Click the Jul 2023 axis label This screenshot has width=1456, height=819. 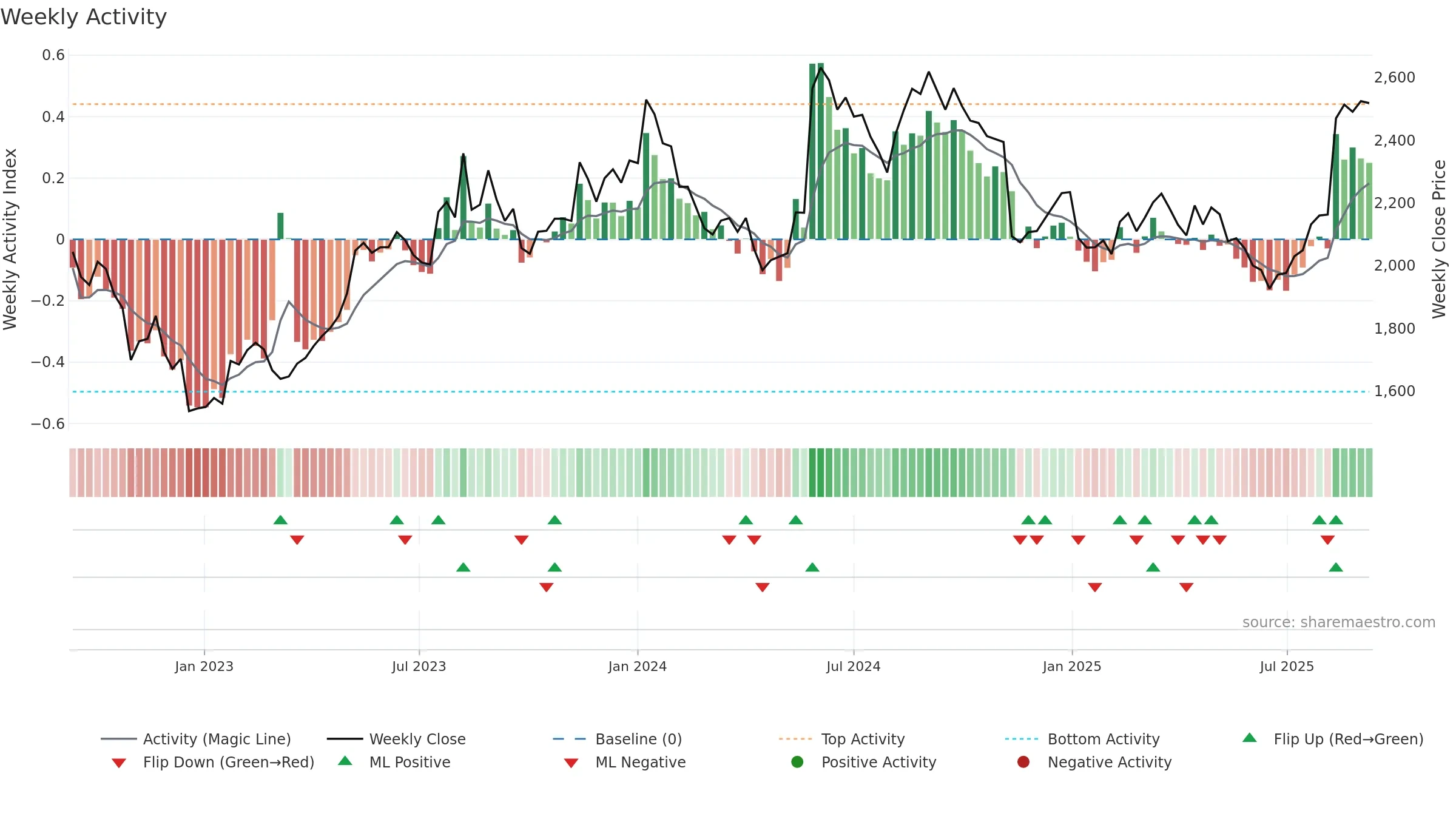point(419,666)
